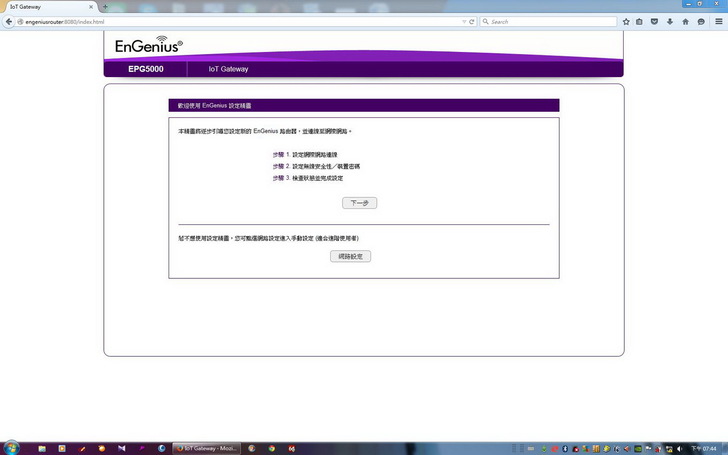Open the Visual Studio taskbar icon
The height and width of the screenshot is (455, 728).
coord(122,448)
